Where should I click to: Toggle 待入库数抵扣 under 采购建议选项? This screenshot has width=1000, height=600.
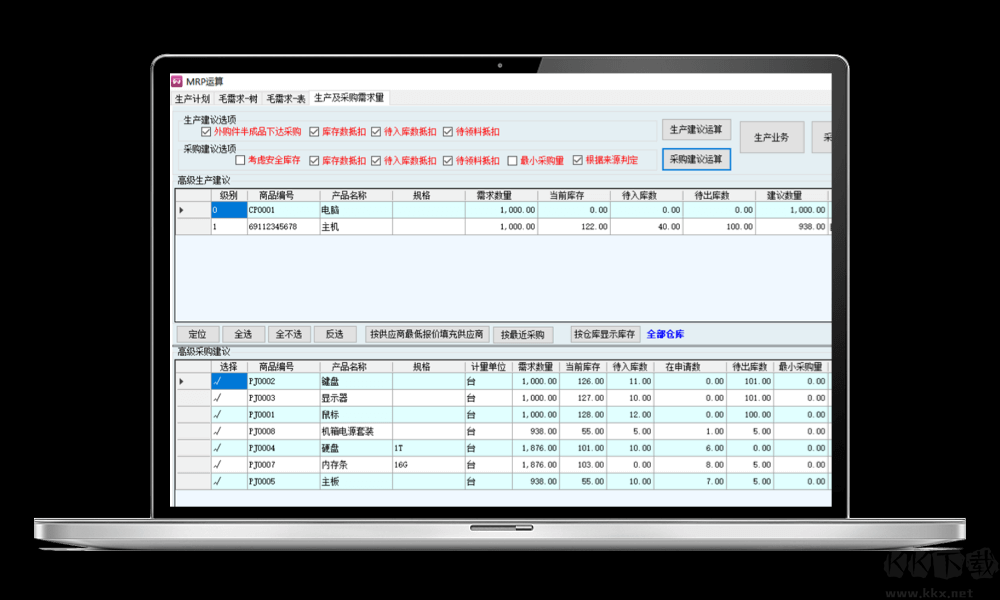376,161
